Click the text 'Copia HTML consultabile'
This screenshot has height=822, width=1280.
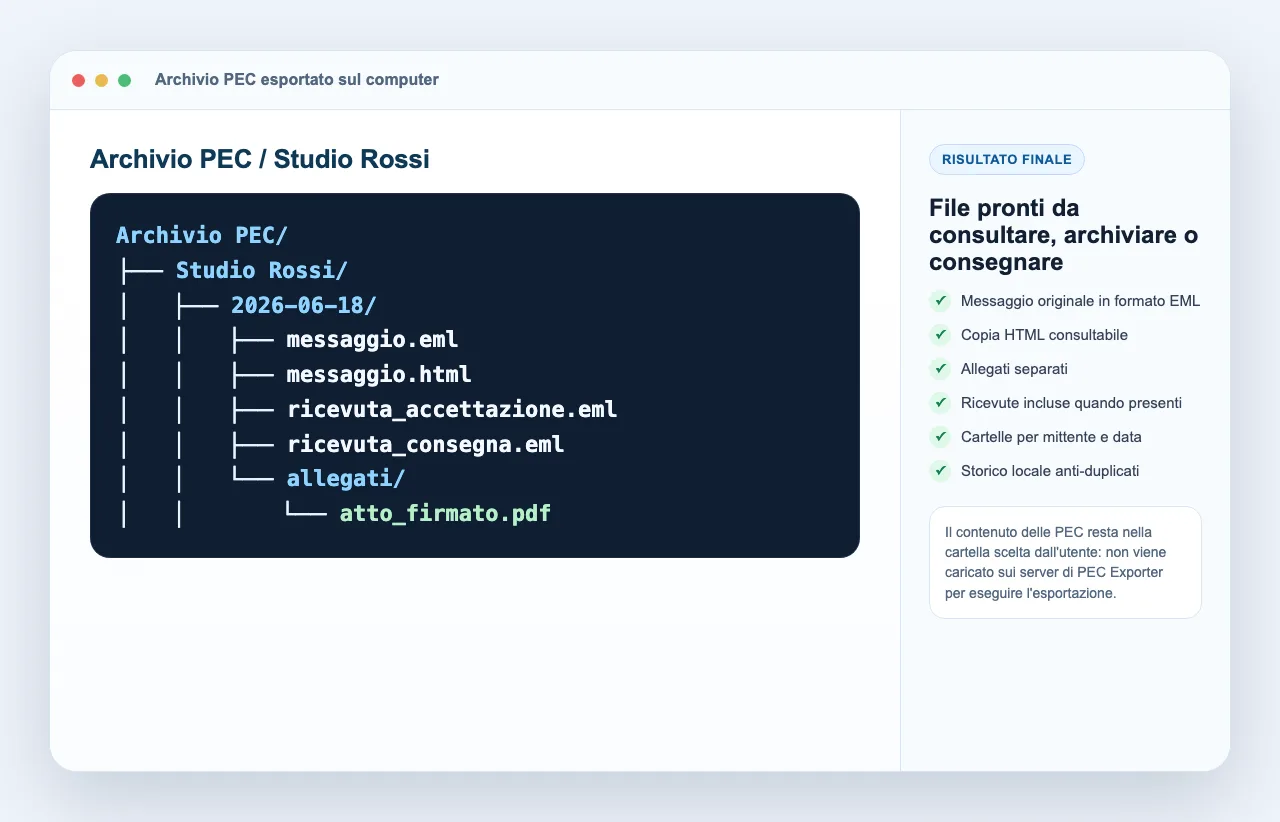click(x=1044, y=335)
